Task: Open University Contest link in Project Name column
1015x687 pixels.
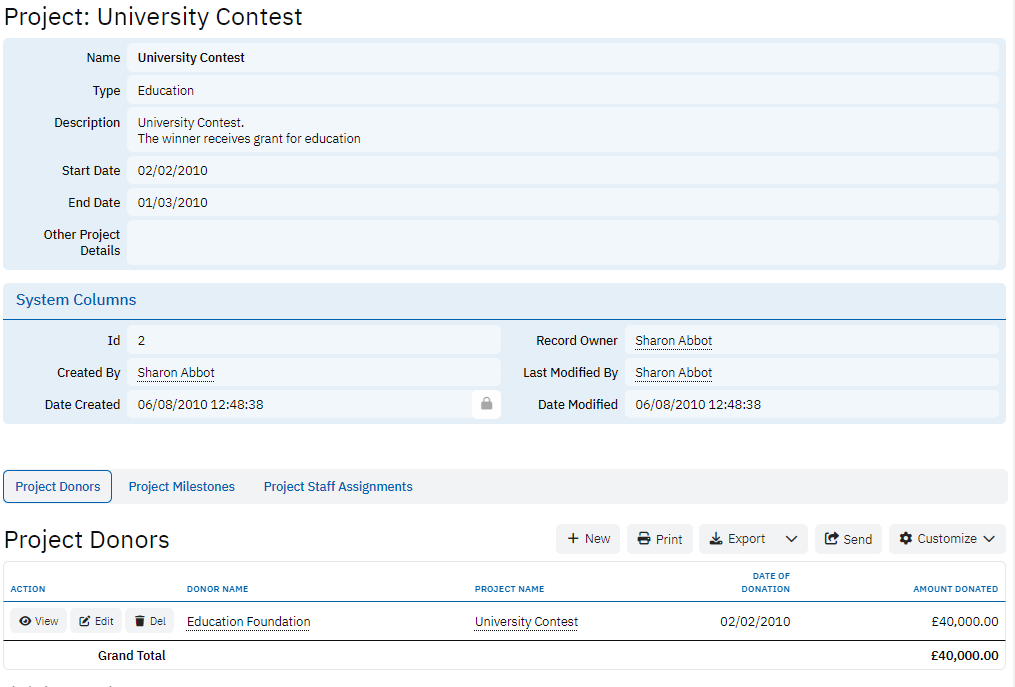Action: tap(526, 622)
